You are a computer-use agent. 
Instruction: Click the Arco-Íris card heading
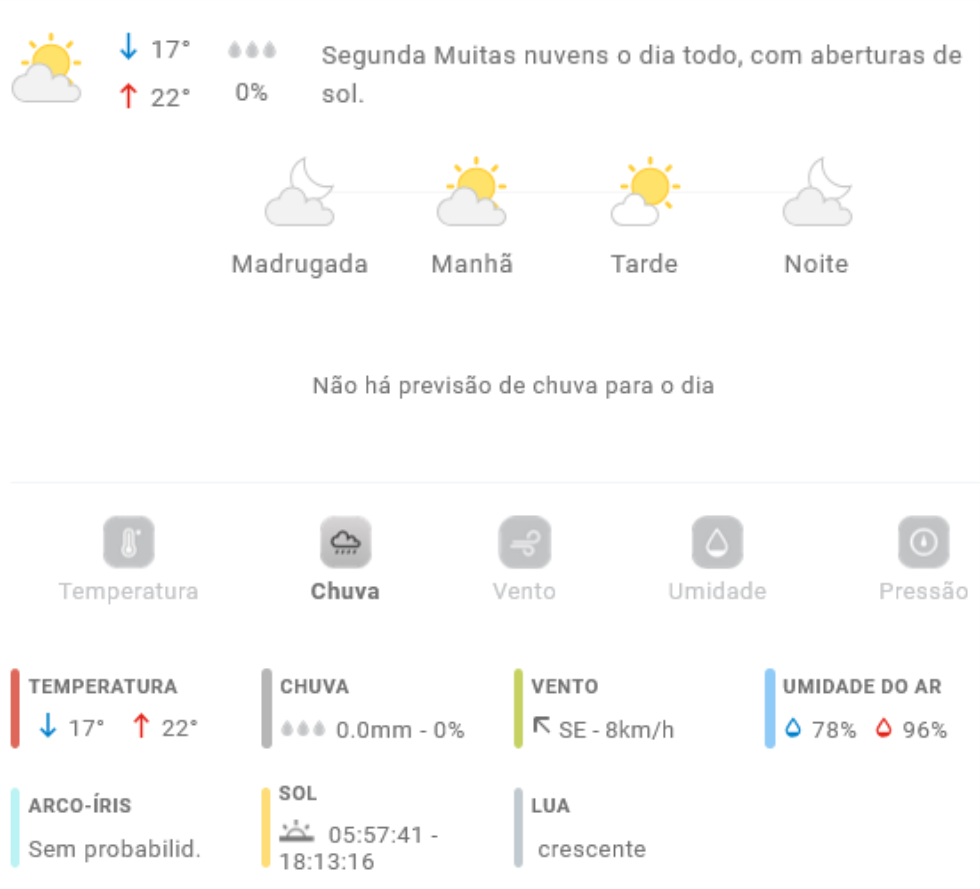point(80,805)
